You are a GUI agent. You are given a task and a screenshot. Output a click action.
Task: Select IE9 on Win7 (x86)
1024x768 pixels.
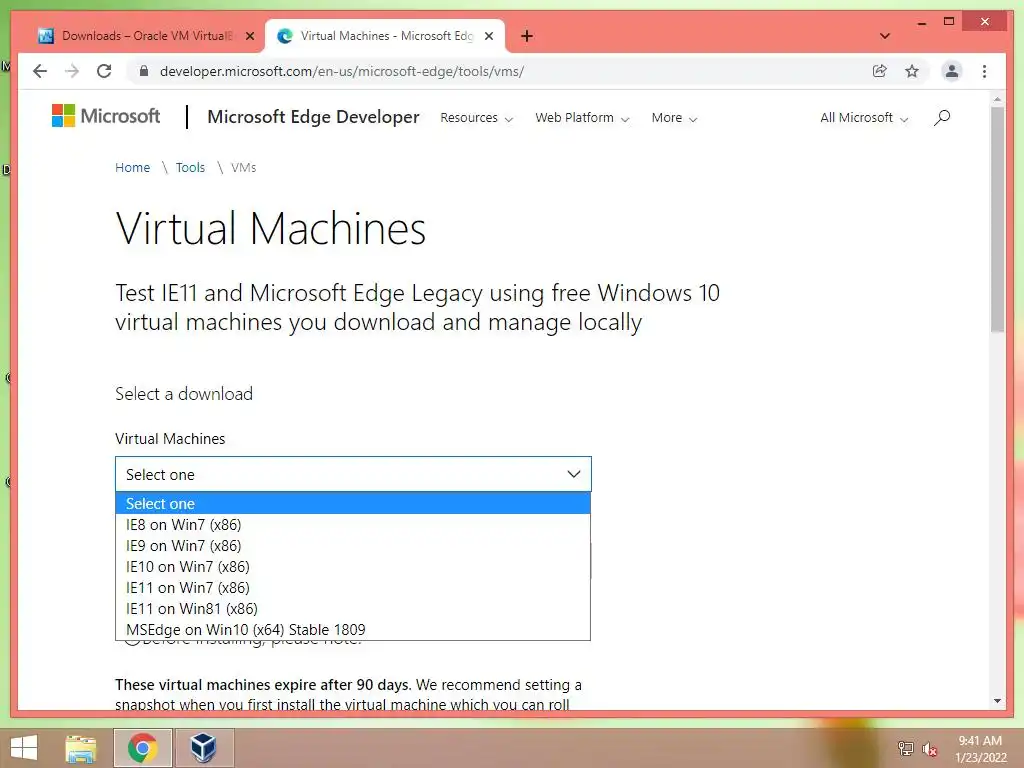pyautogui.click(x=353, y=545)
